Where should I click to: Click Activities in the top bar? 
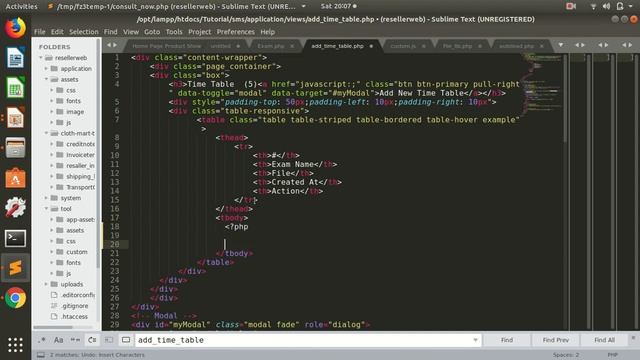click(x=21, y=6)
